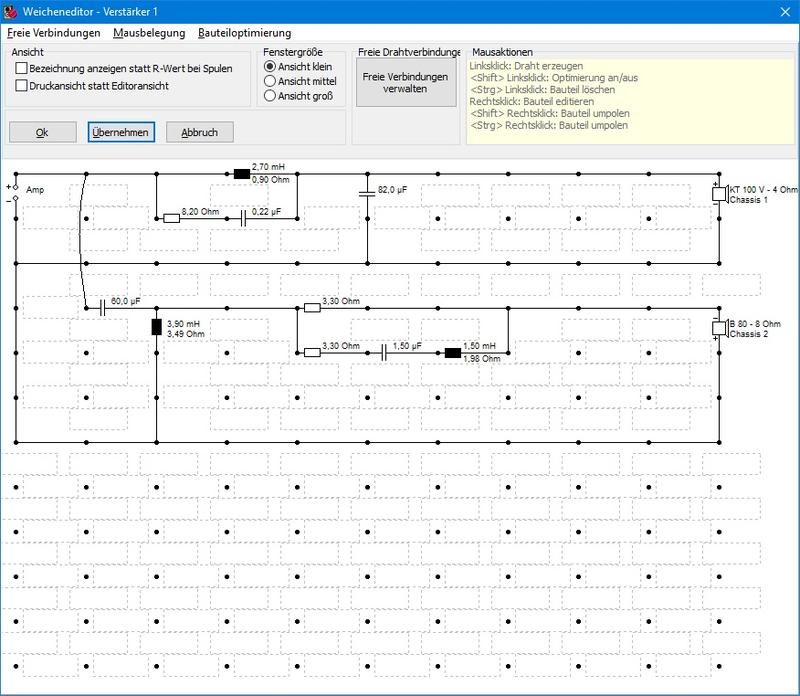The height and width of the screenshot is (696, 800).
Task: Click the Weicheneditor app icon in title bar
Action: (10, 11)
